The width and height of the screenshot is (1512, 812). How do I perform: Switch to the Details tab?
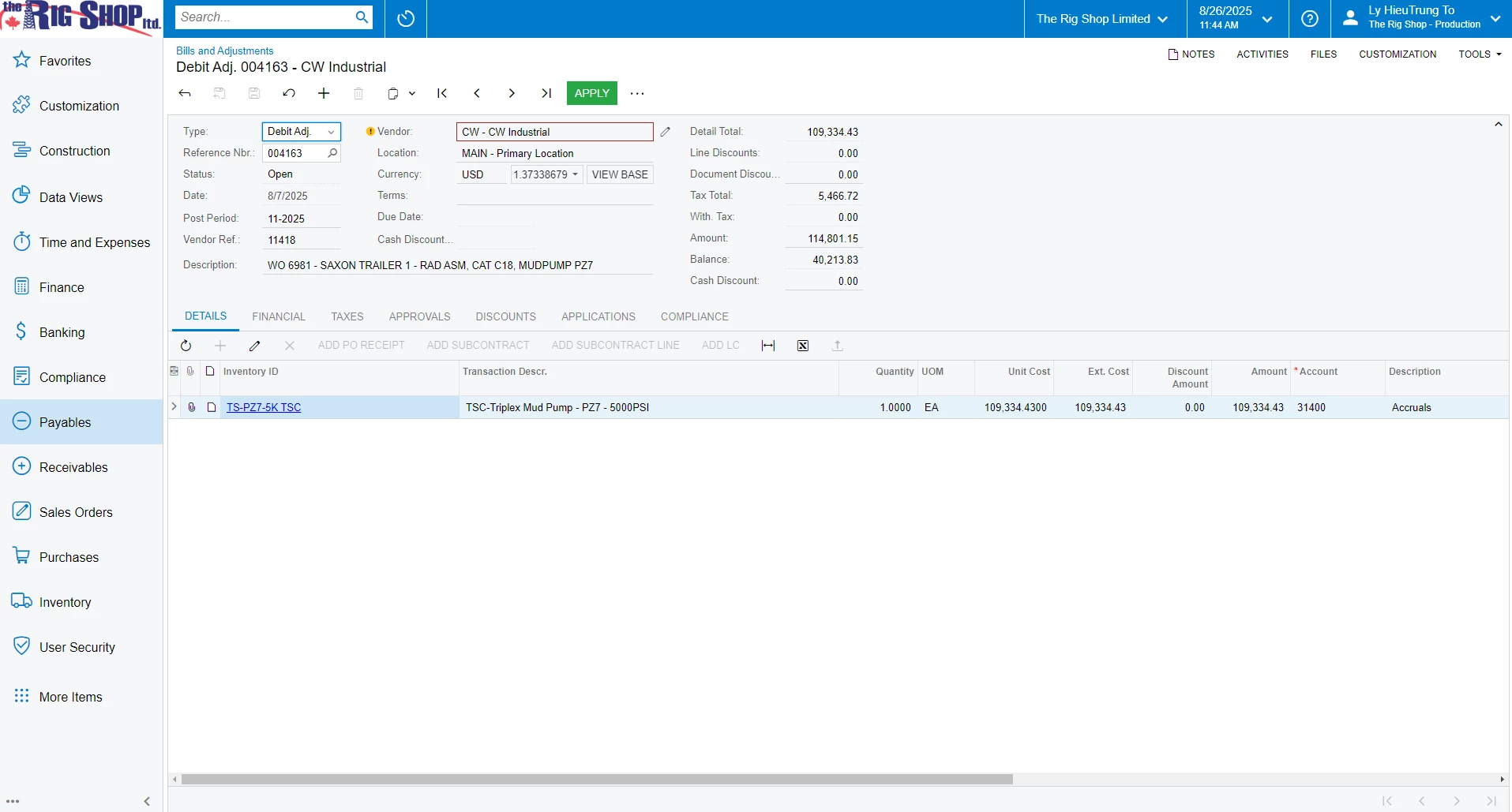pos(205,316)
